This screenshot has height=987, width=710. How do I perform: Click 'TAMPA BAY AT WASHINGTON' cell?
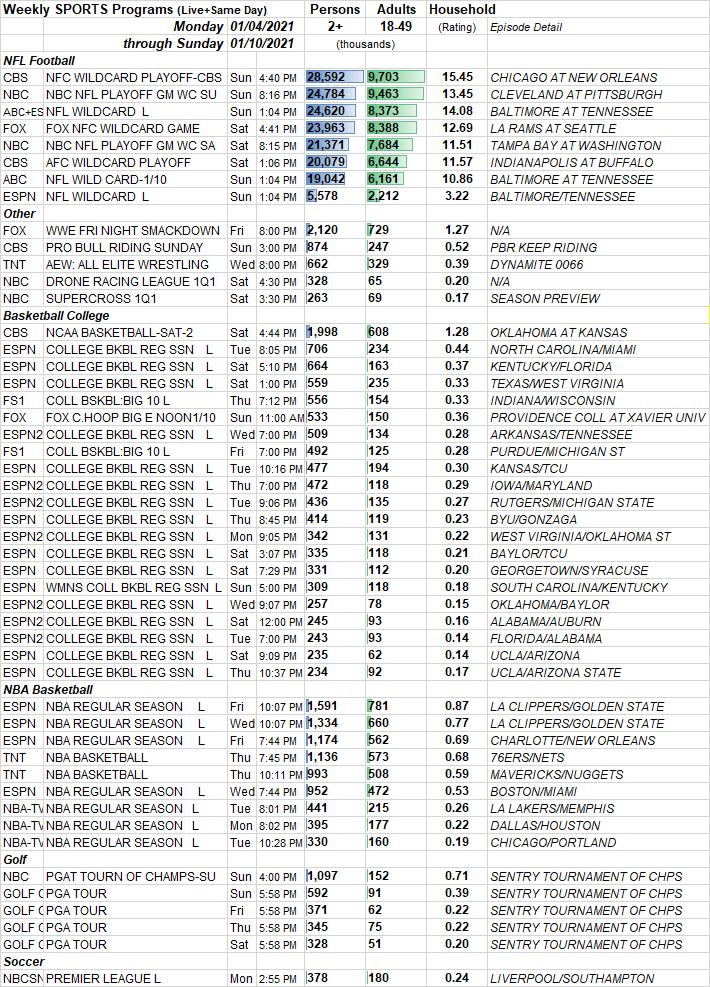click(x=575, y=145)
